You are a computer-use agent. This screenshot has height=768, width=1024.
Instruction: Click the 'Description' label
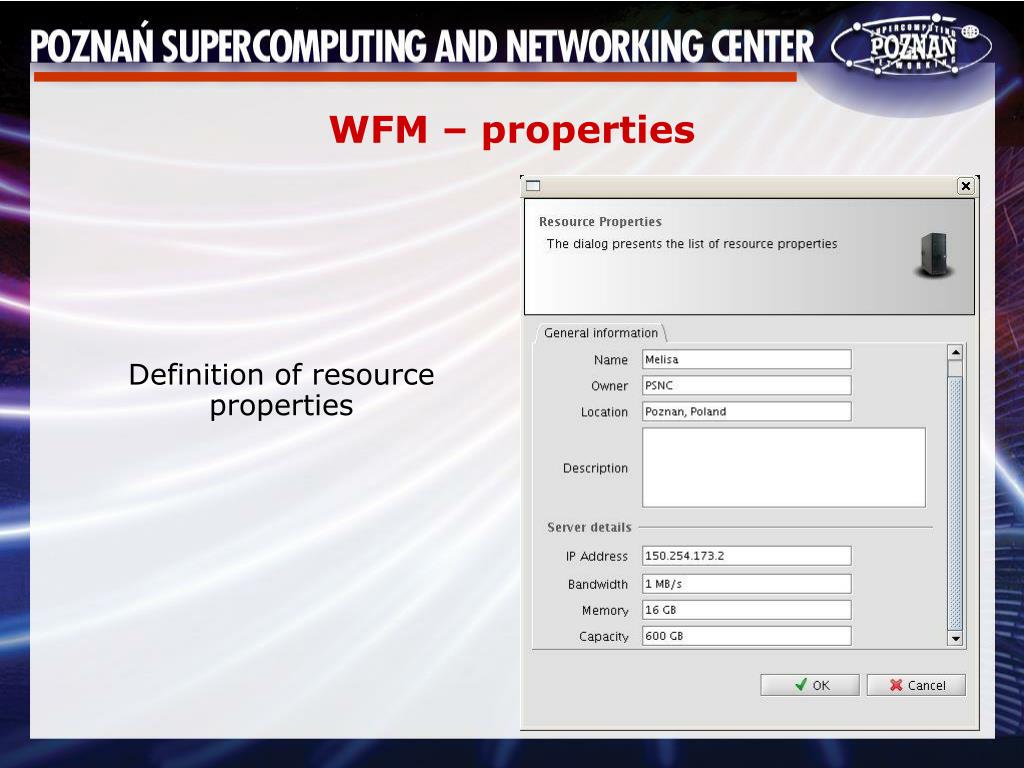tap(595, 468)
